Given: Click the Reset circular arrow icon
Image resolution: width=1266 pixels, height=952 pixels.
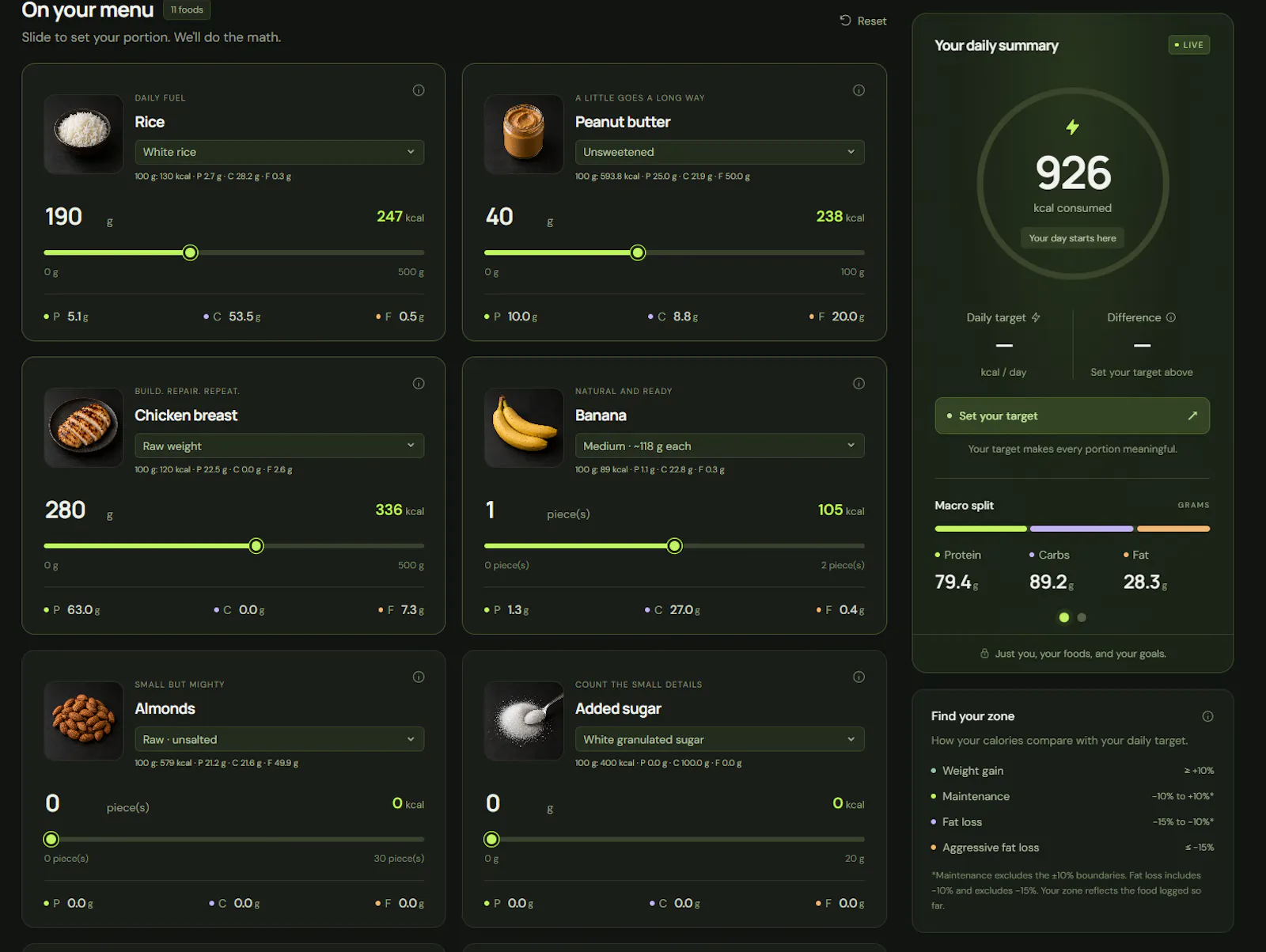Looking at the screenshot, I should coord(845,21).
